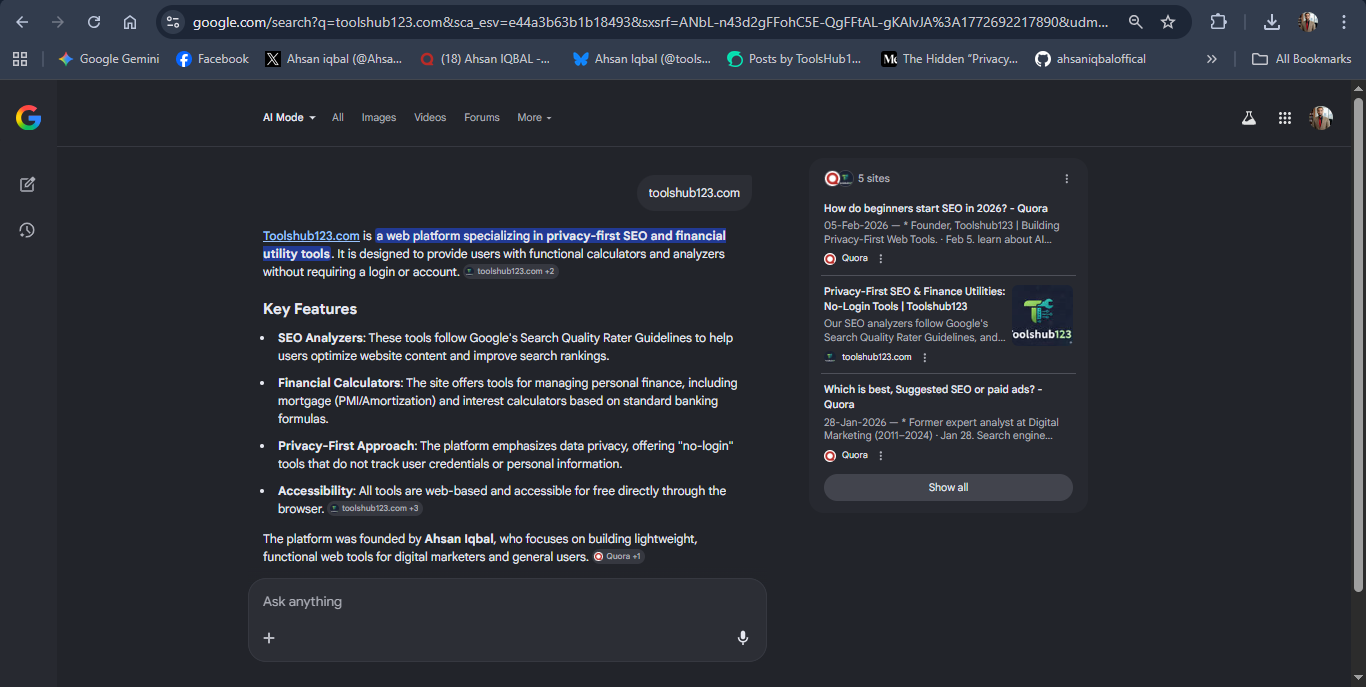Image resolution: width=1366 pixels, height=687 pixels.
Task: Open the toolshub123.com +2 citation chip
Action: pos(510,272)
